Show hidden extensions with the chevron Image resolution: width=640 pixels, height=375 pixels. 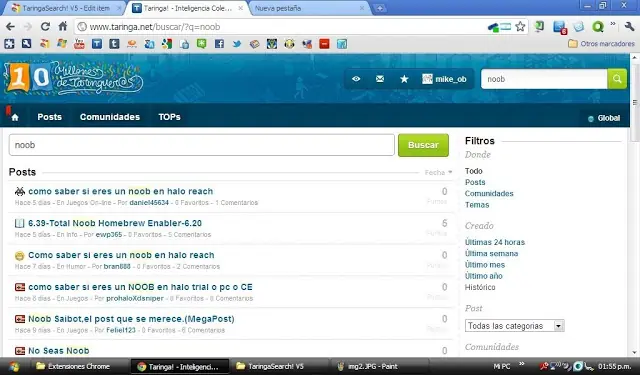pos(613,24)
